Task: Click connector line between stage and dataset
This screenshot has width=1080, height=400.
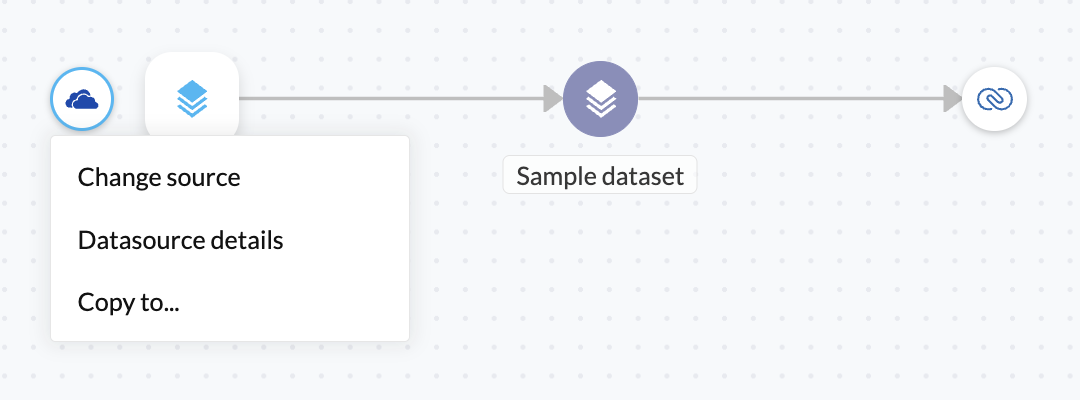Action: click(x=390, y=98)
